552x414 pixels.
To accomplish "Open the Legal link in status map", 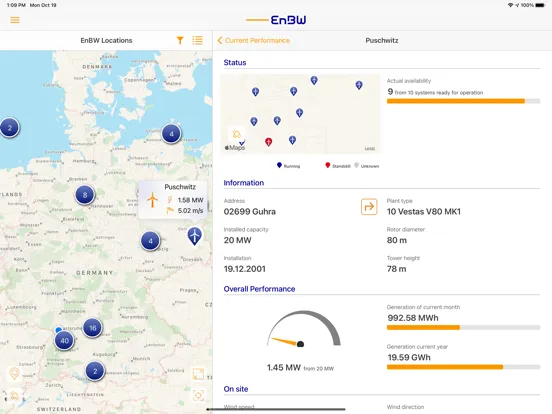I will coord(370,149).
